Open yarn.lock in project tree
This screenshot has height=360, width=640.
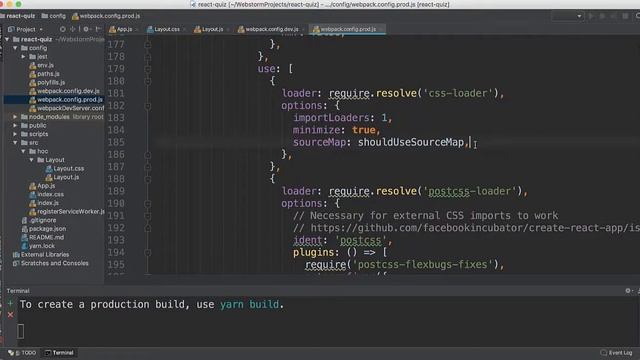point(38,246)
